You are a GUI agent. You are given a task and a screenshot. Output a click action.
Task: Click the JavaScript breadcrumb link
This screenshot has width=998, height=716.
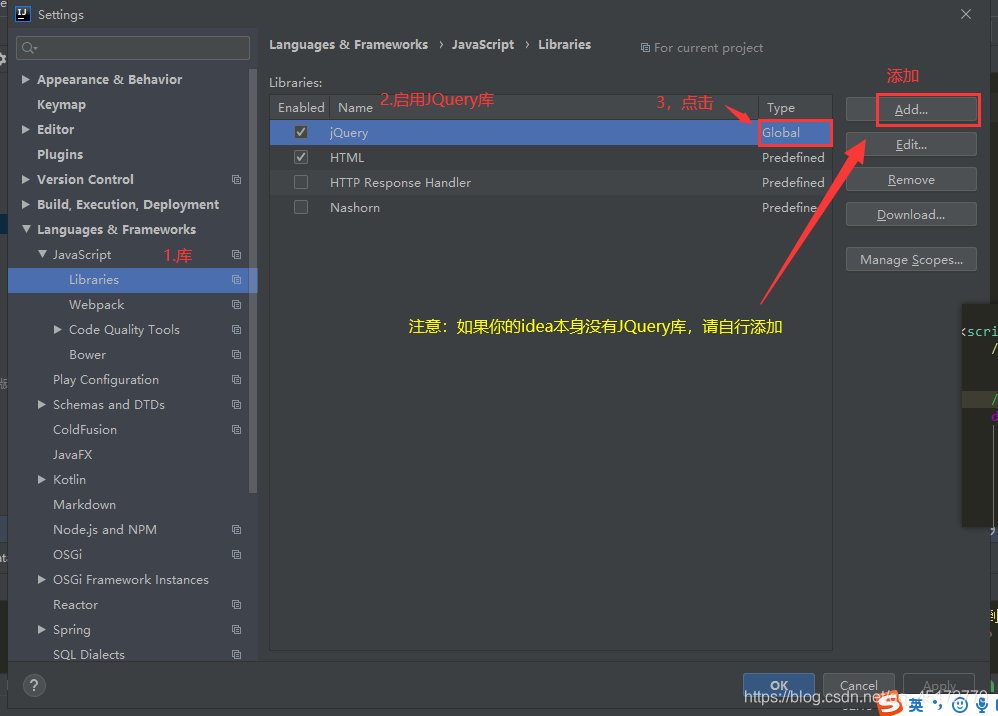pos(482,45)
